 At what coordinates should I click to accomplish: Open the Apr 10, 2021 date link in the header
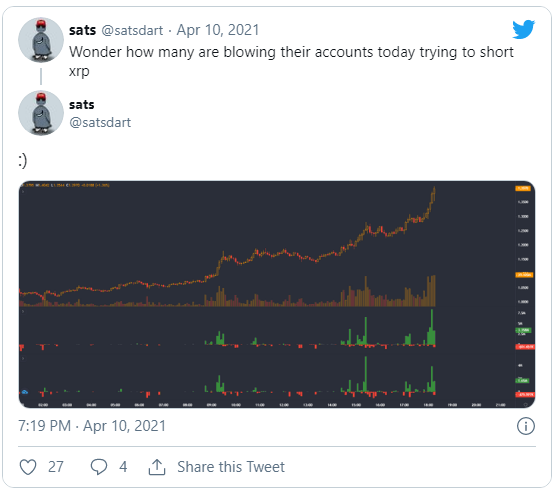218,30
